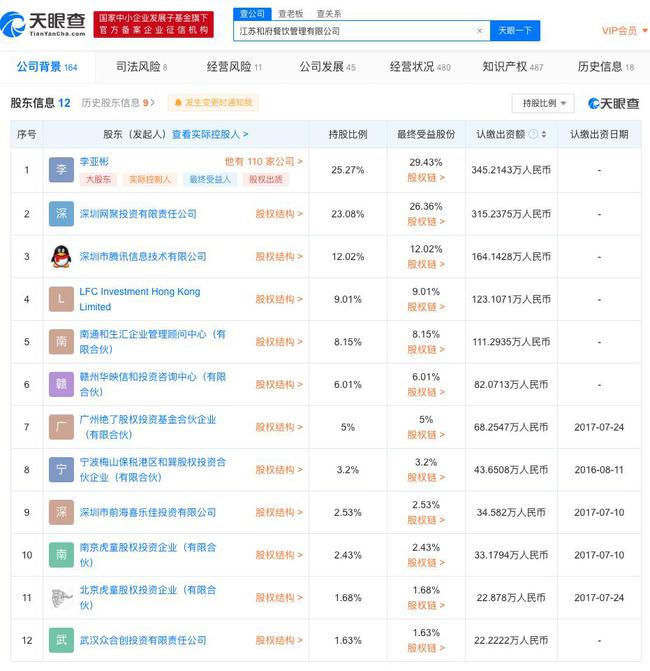Open 深圳市腾讯信息技术有限公司 company link

click(143, 256)
